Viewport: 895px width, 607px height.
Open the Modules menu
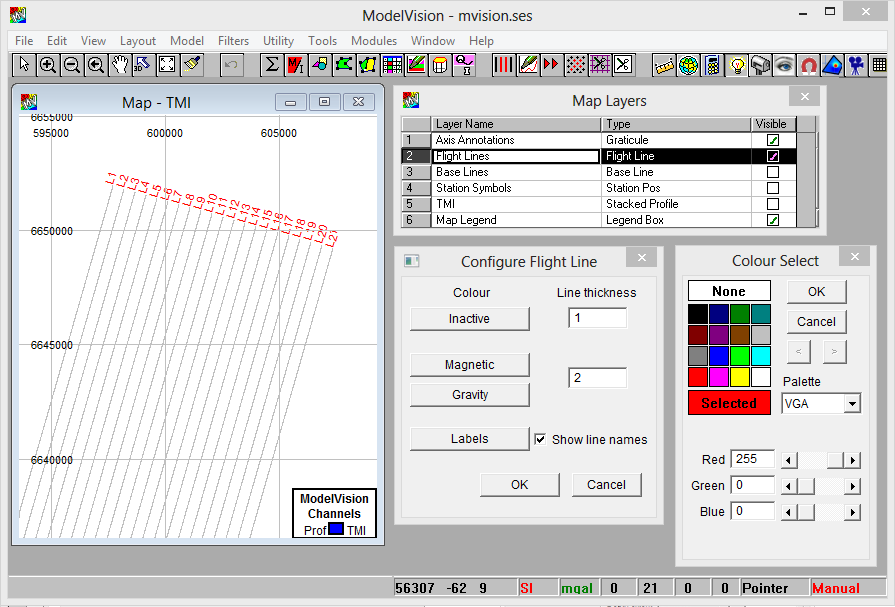click(x=374, y=41)
